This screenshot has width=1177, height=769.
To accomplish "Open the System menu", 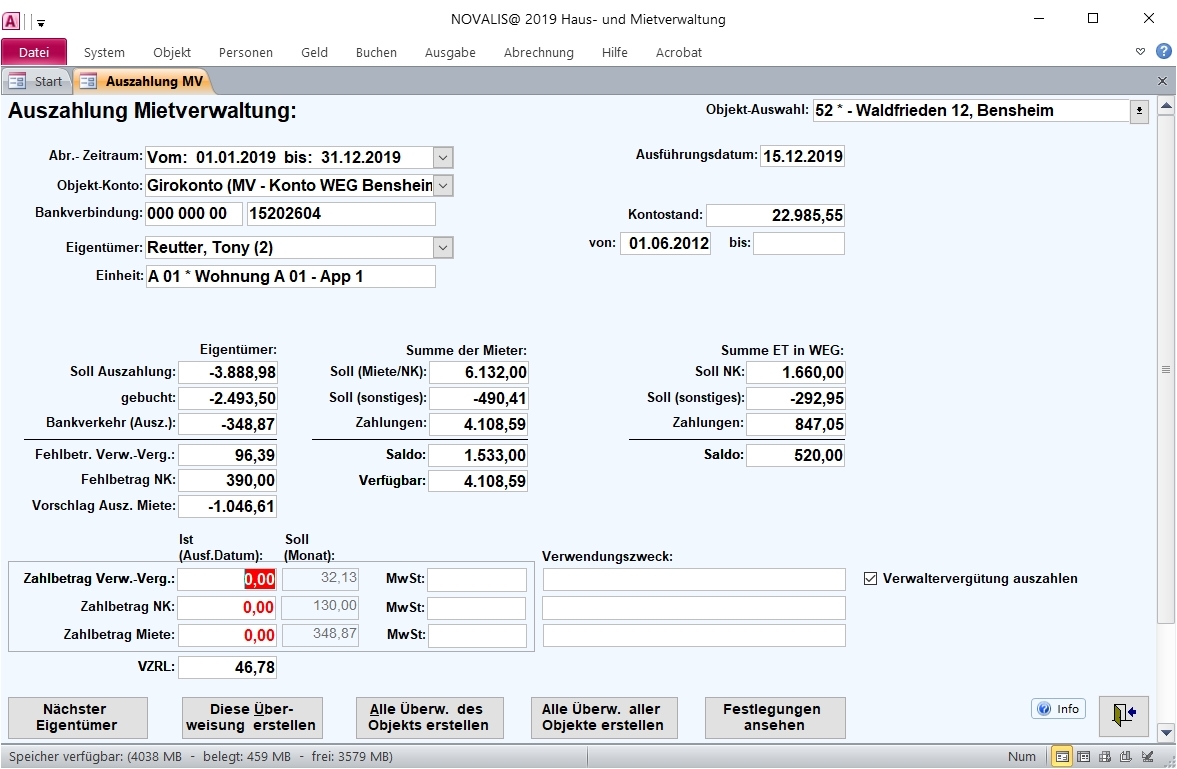I will pyautogui.click(x=104, y=52).
